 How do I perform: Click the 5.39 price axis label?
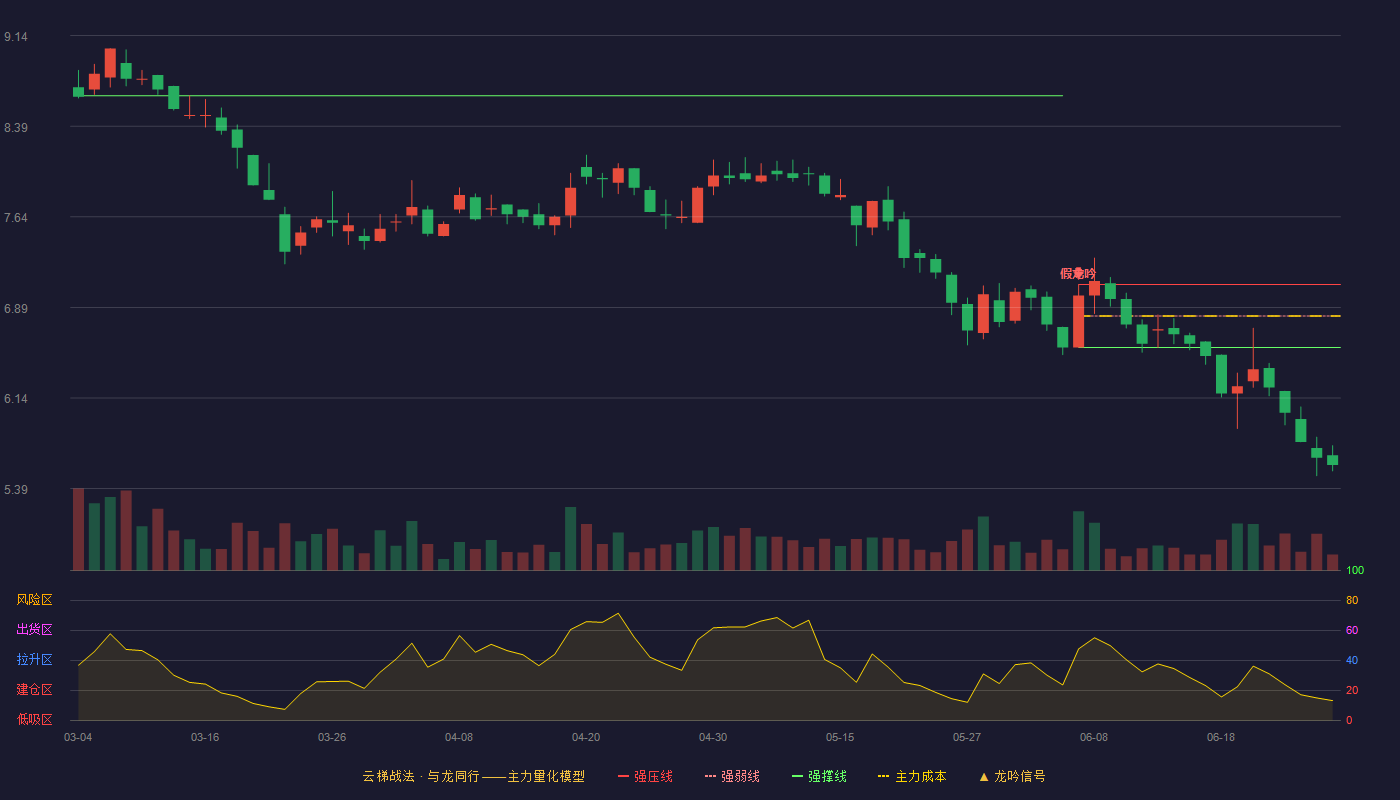click(16, 490)
